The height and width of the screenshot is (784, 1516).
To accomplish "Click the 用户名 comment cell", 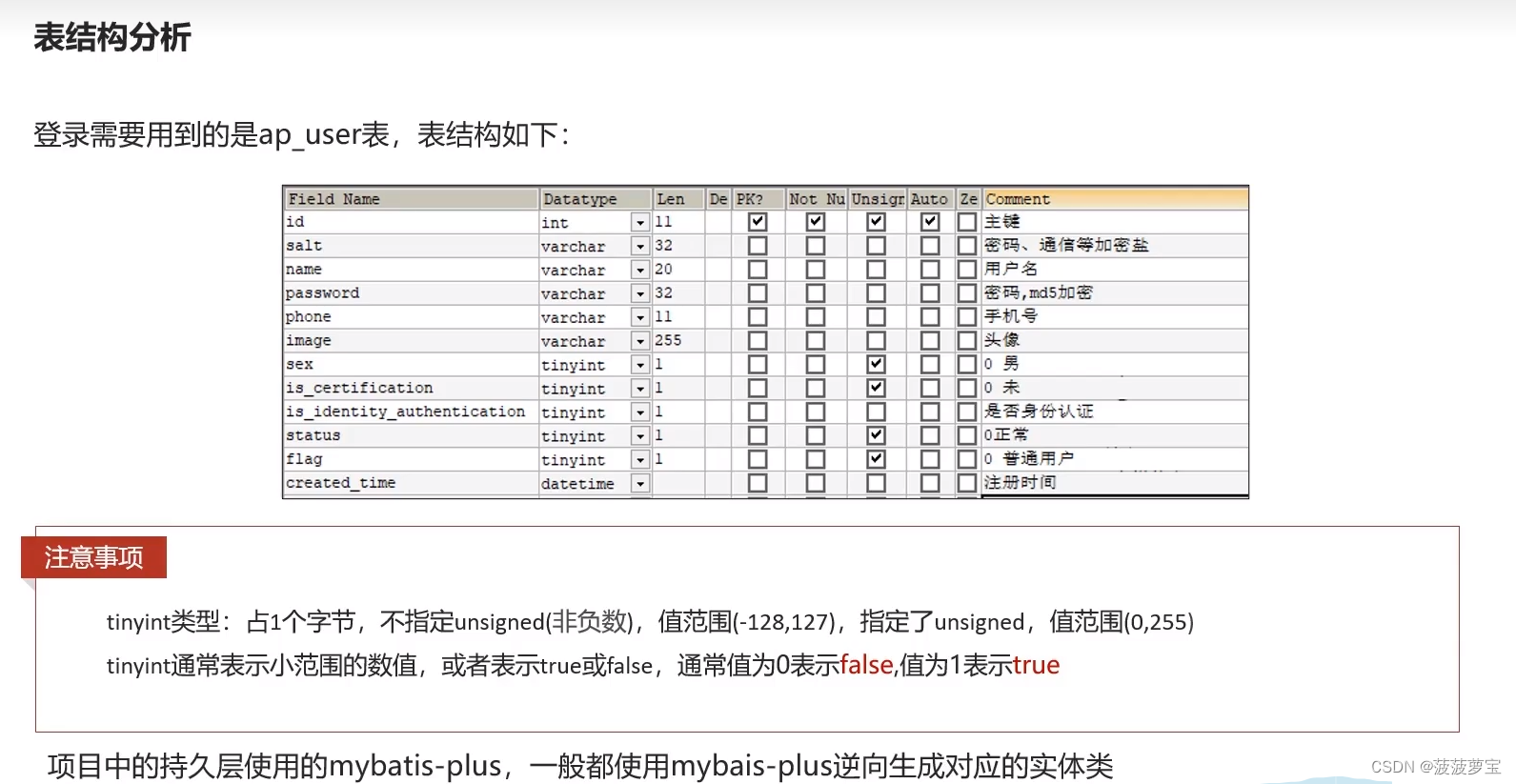I will pyautogui.click(x=1115, y=270).
